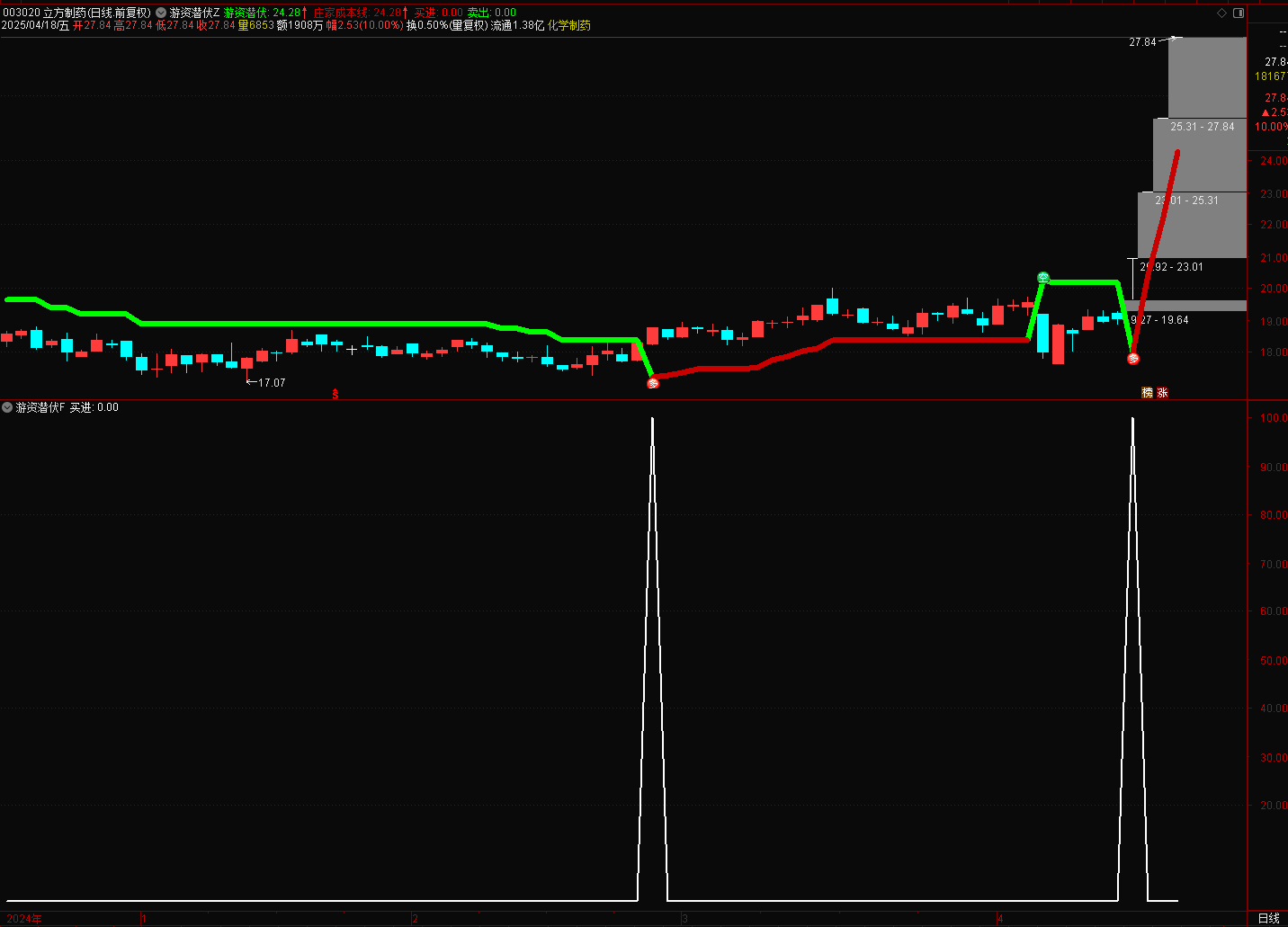Click the 23.01 - 25.31 gap zone label
Screen dimensions: 1288x927
click(x=1186, y=201)
